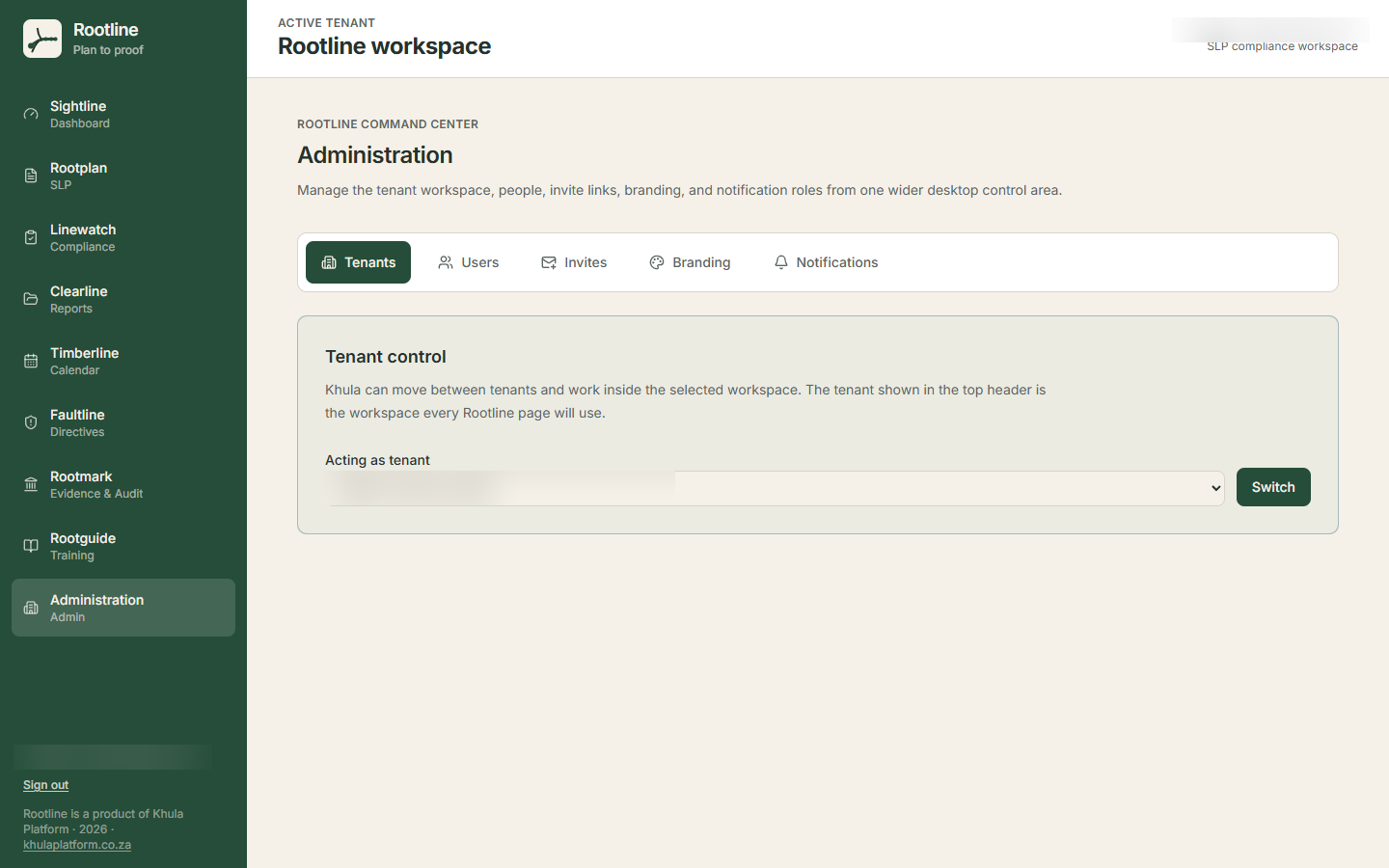Viewport: 1389px width, 868px height.
Task: Click the Faultline shield icon
Action: point(31,422)
